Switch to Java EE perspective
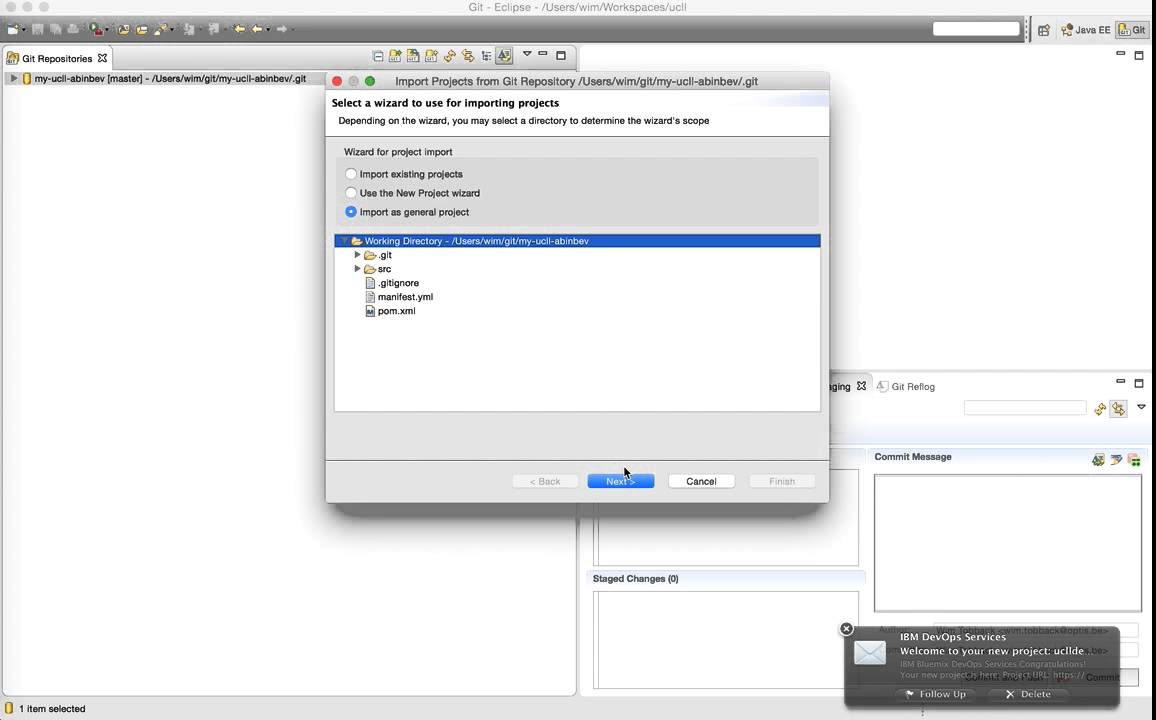 pos(1085,30)
